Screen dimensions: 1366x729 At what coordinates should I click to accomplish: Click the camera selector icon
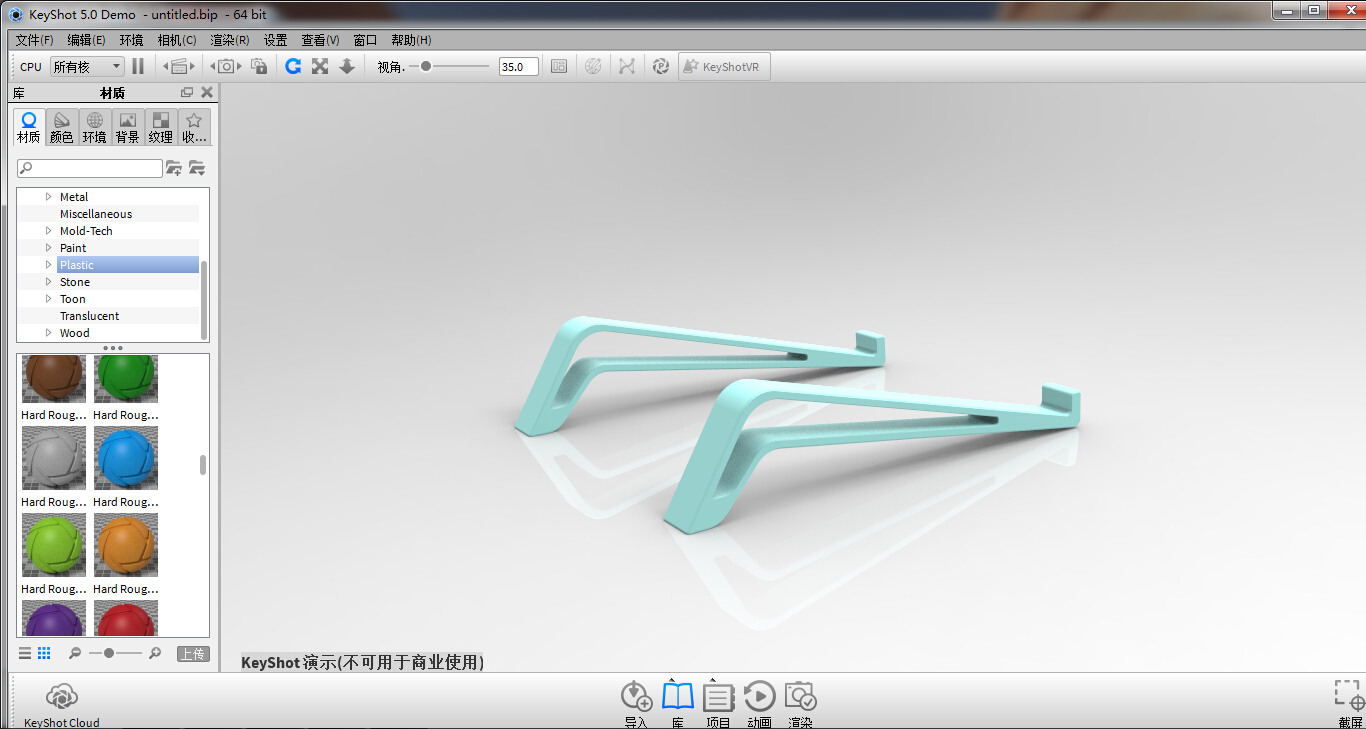click(x=226, y=66)
